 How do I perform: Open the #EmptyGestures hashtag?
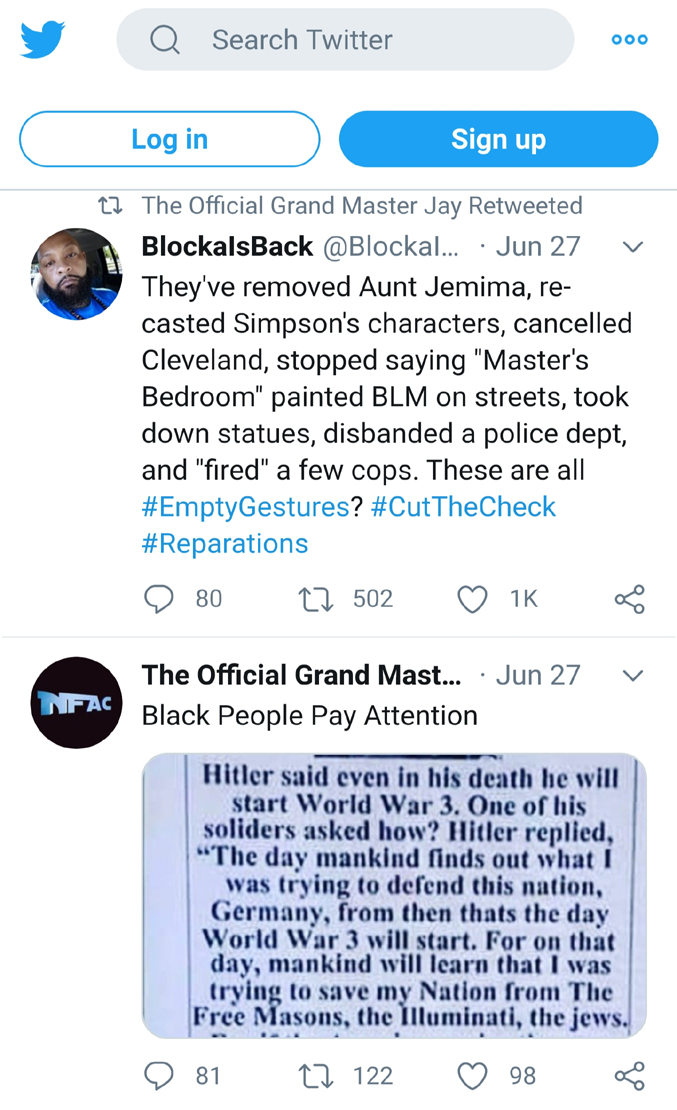pos(243,507)
